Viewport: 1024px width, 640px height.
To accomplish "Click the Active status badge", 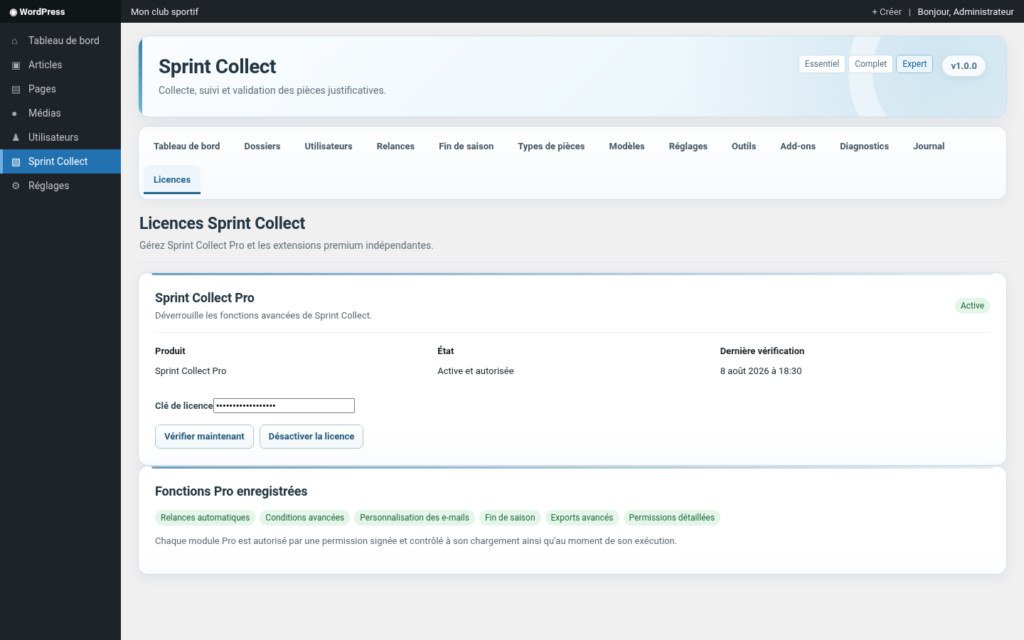I will (x=972, y=306).
